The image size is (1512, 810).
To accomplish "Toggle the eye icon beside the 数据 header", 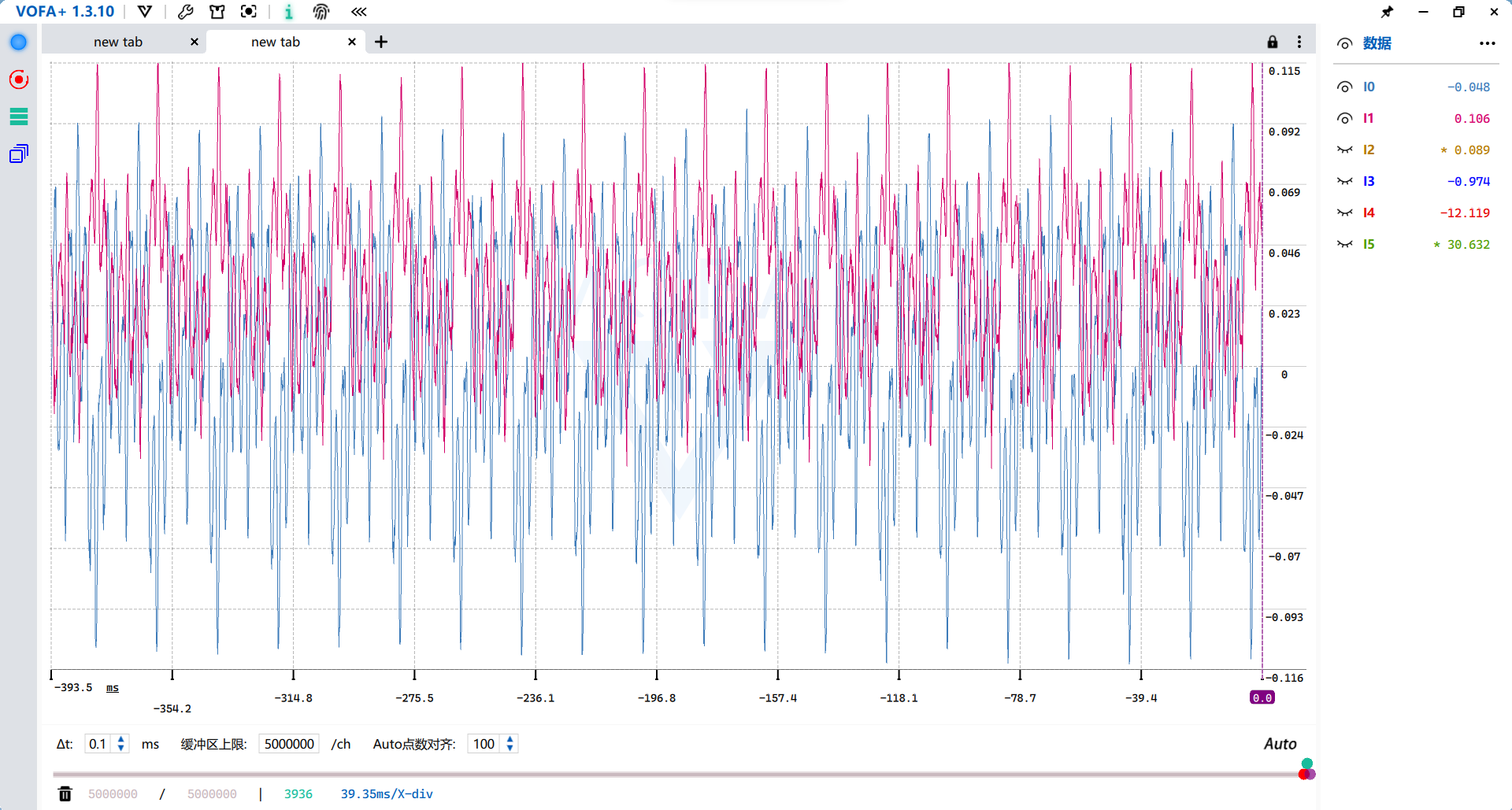I will [1345, 44].
